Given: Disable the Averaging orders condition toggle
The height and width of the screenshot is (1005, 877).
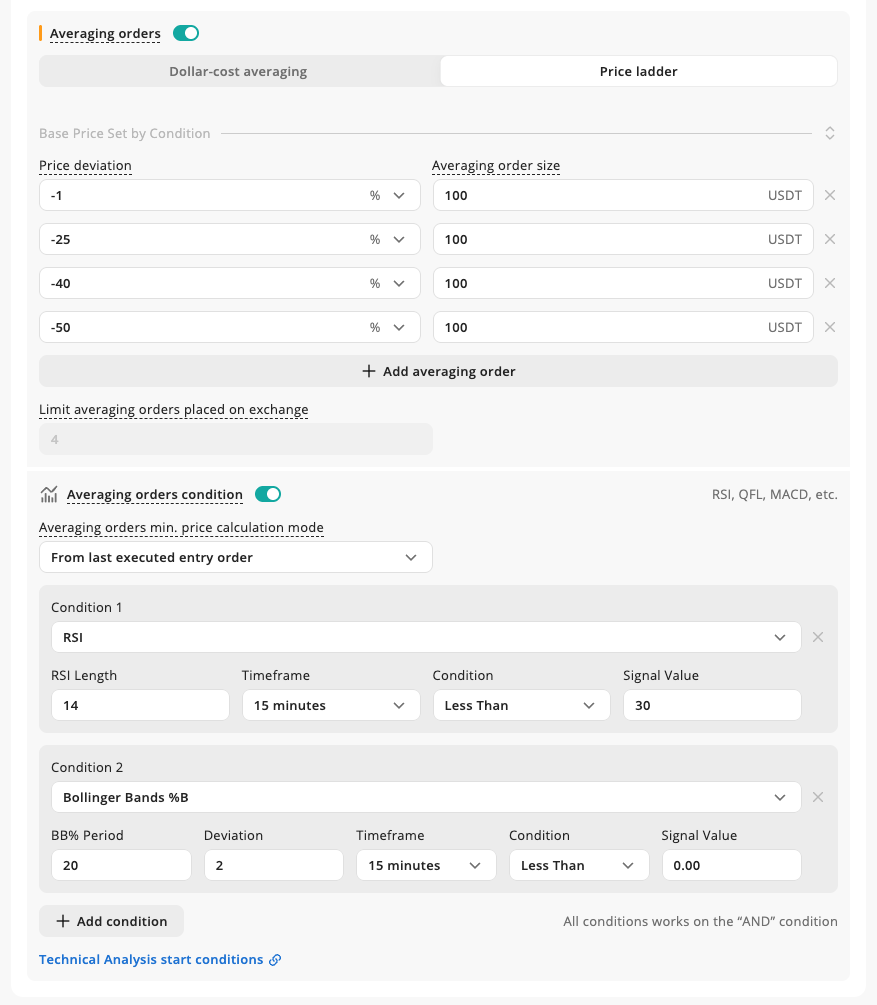Looking at the screenshot, I should click(268, 494).
